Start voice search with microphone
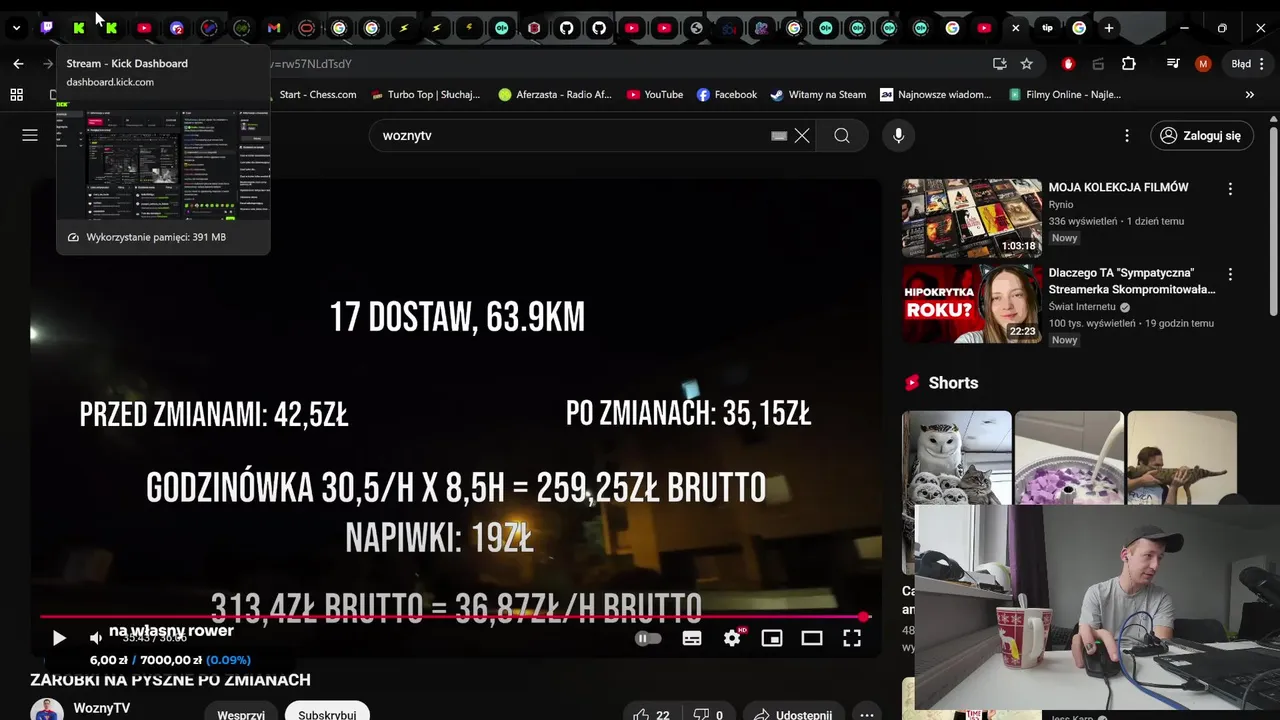Viewport: 1280px width, 720px height. [898, 135]
